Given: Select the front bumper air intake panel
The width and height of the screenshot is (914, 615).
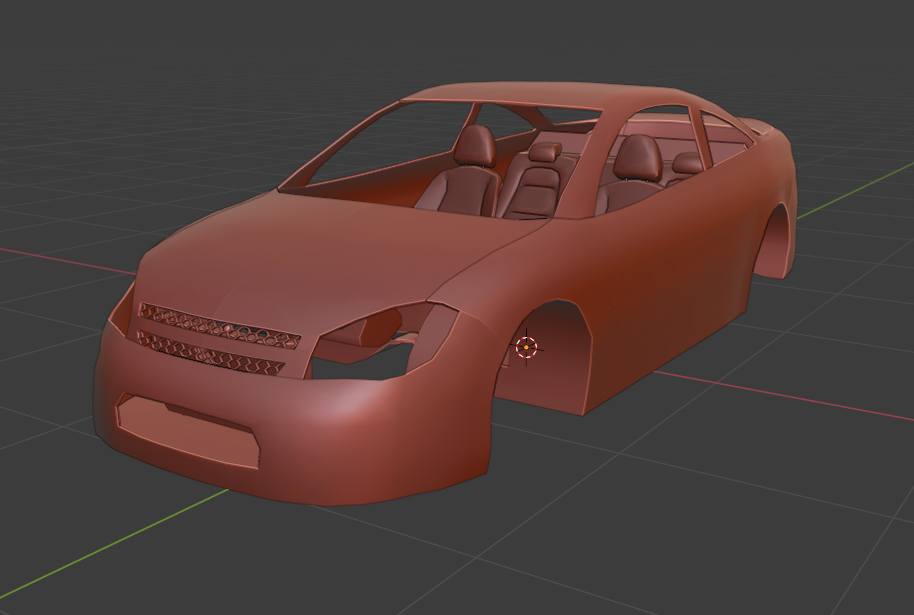Looking at the screenshot, I should click(188, 430).
